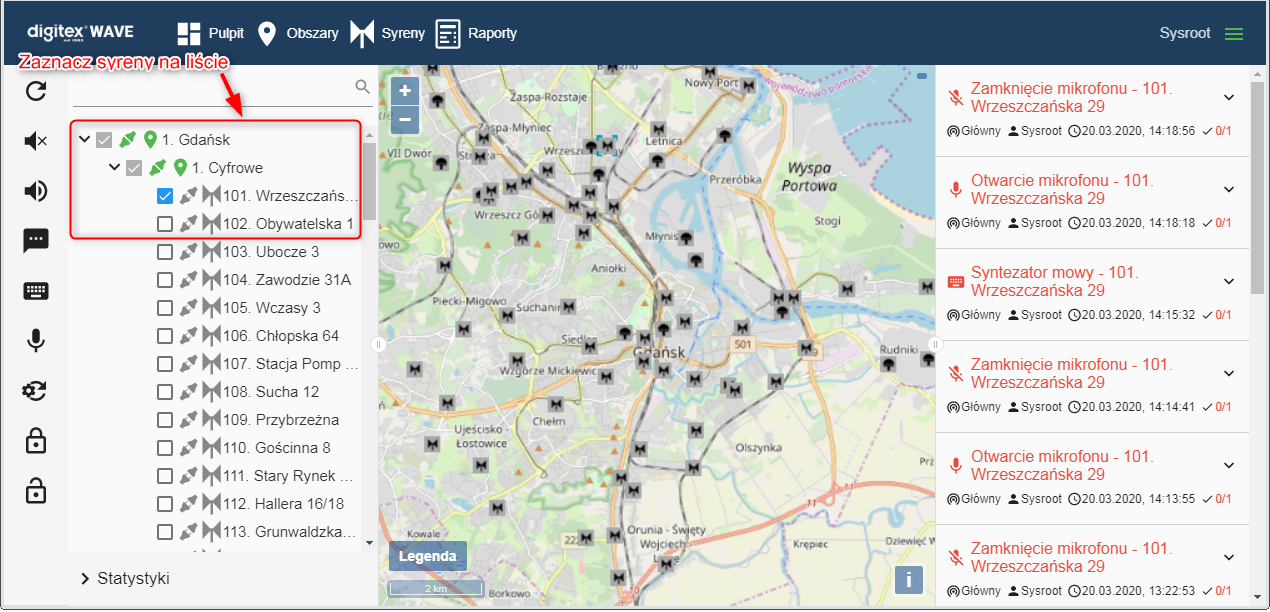Expand the Statystyki section
This screenshot has height=612, width=1270.
(x=86, y=578)
